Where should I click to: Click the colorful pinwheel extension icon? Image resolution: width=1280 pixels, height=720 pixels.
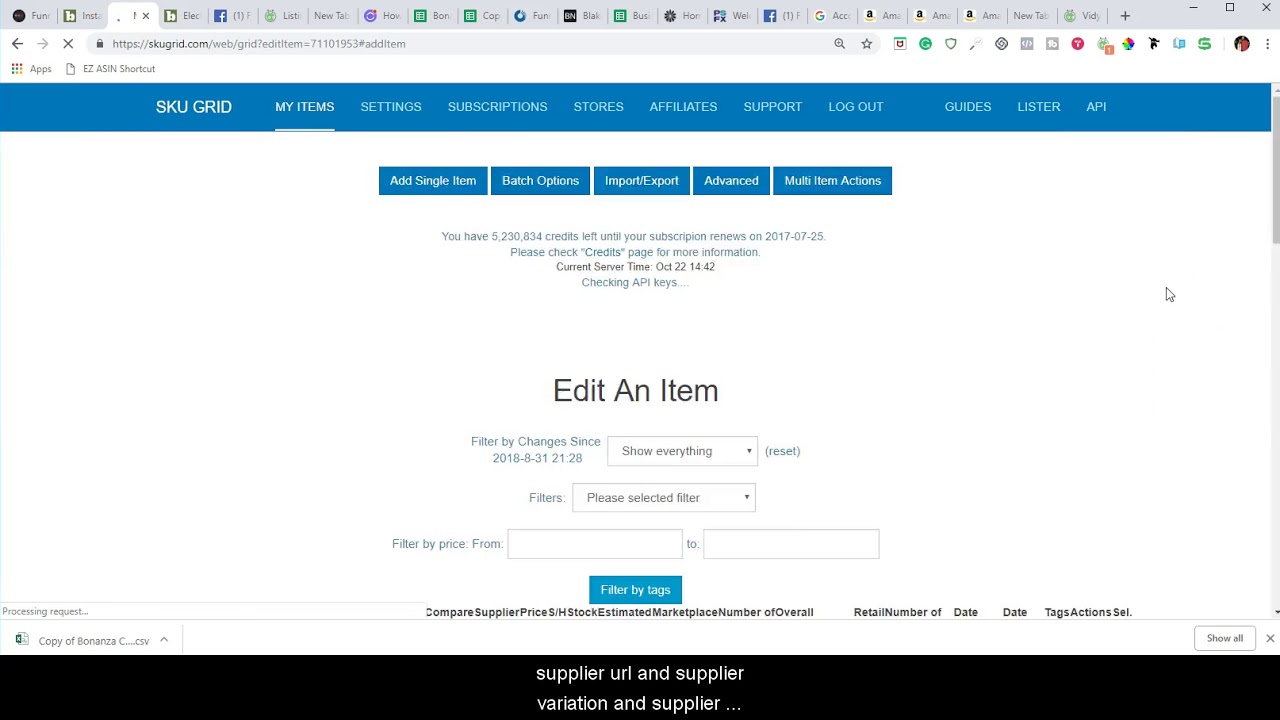click(1128, 44)
